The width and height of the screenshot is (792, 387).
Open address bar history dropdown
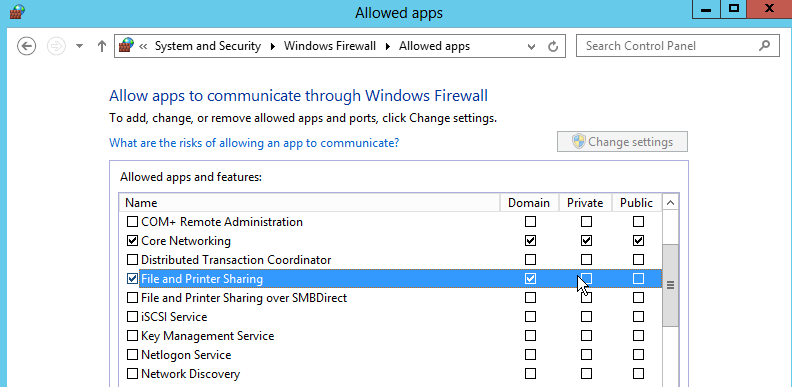(531, 46)
